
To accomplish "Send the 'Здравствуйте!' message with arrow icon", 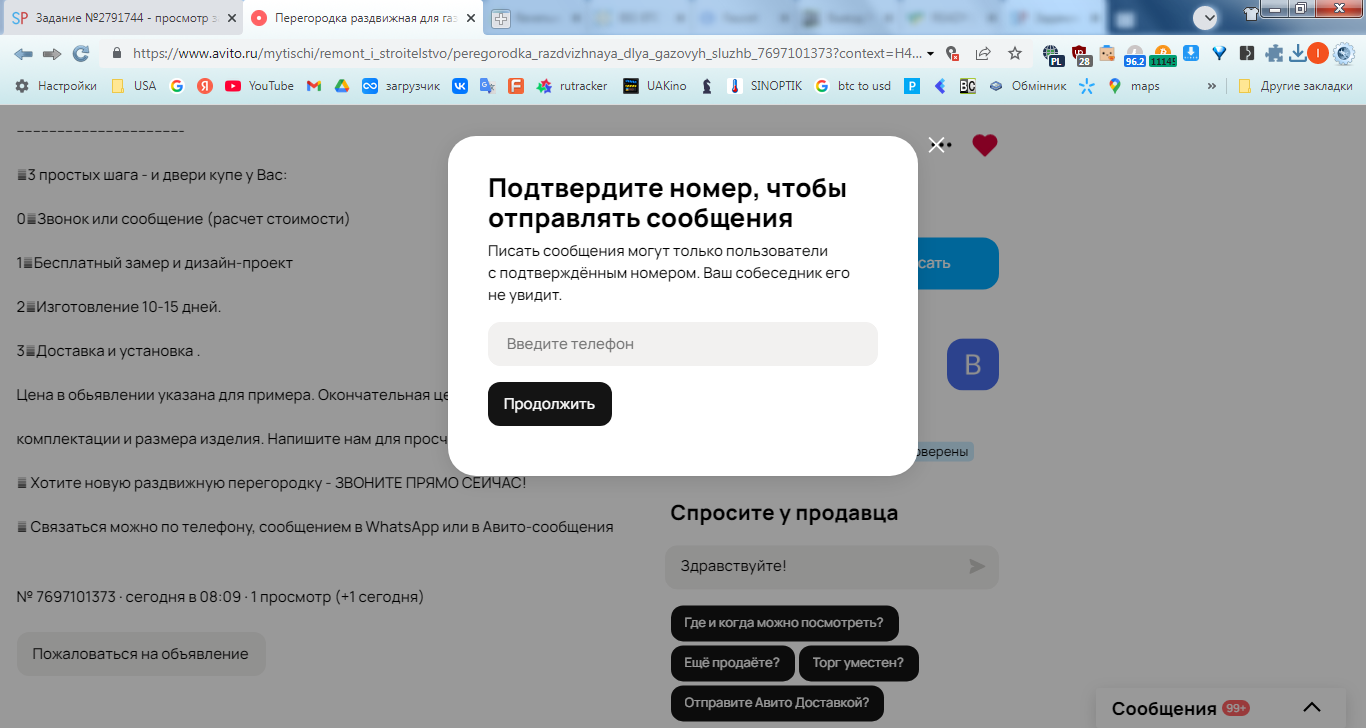I will pos(977,567).
